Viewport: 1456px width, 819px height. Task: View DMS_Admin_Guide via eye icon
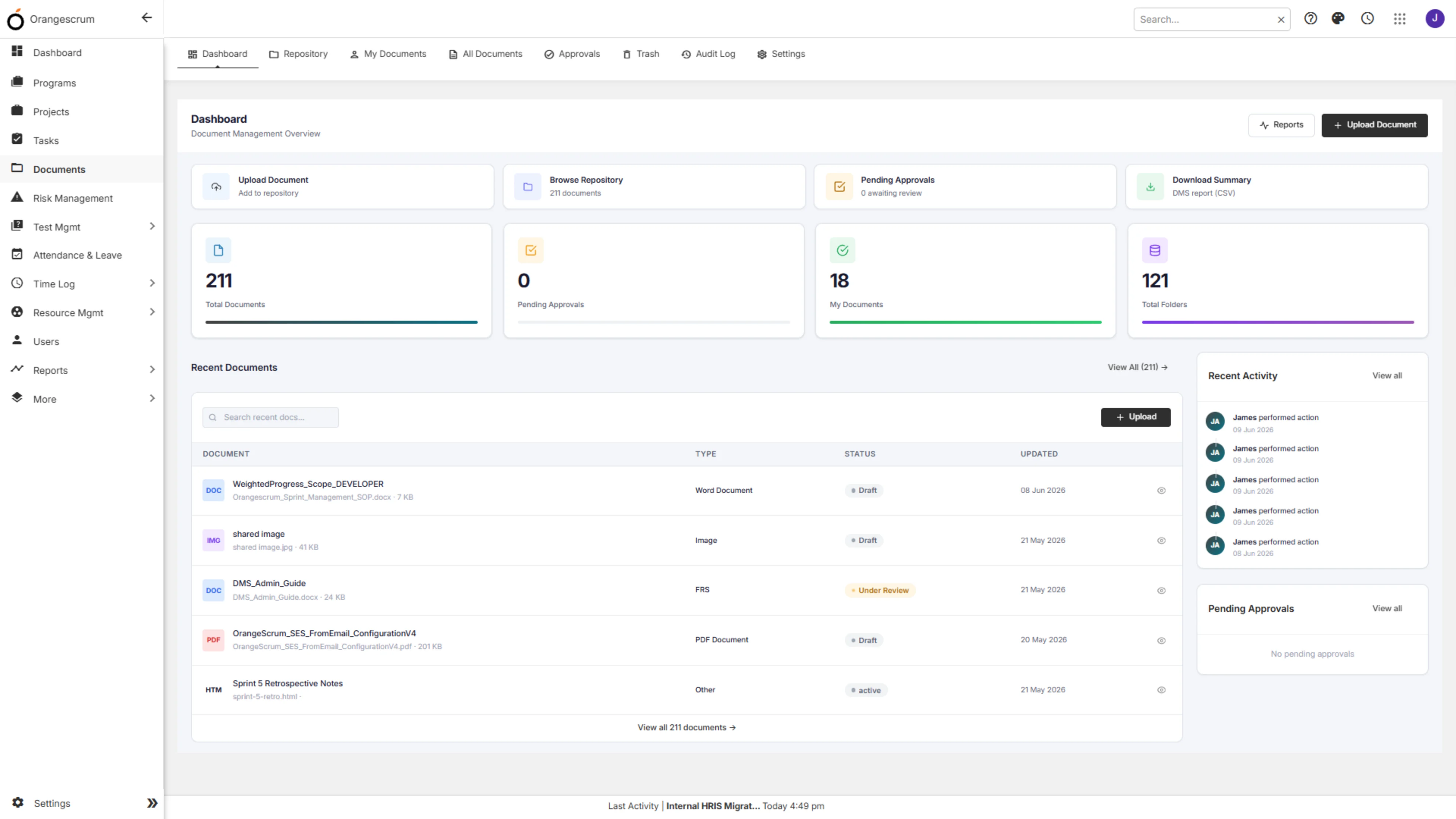pos(1161,591)
